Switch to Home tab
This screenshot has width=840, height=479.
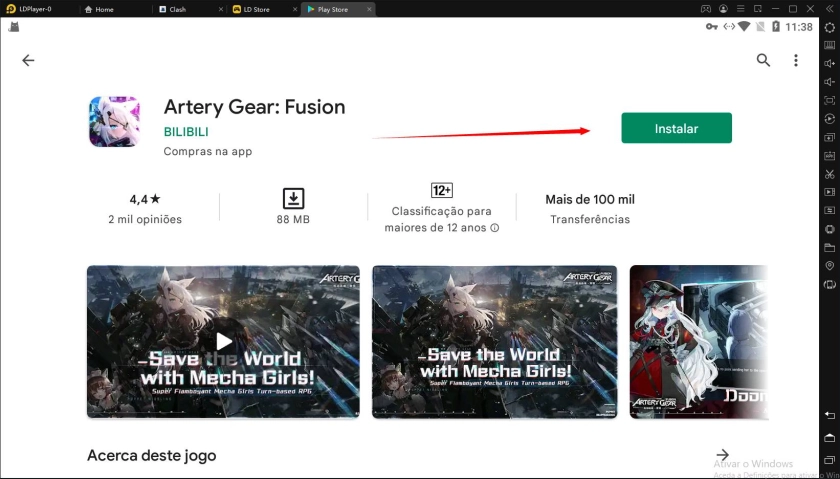99,9
